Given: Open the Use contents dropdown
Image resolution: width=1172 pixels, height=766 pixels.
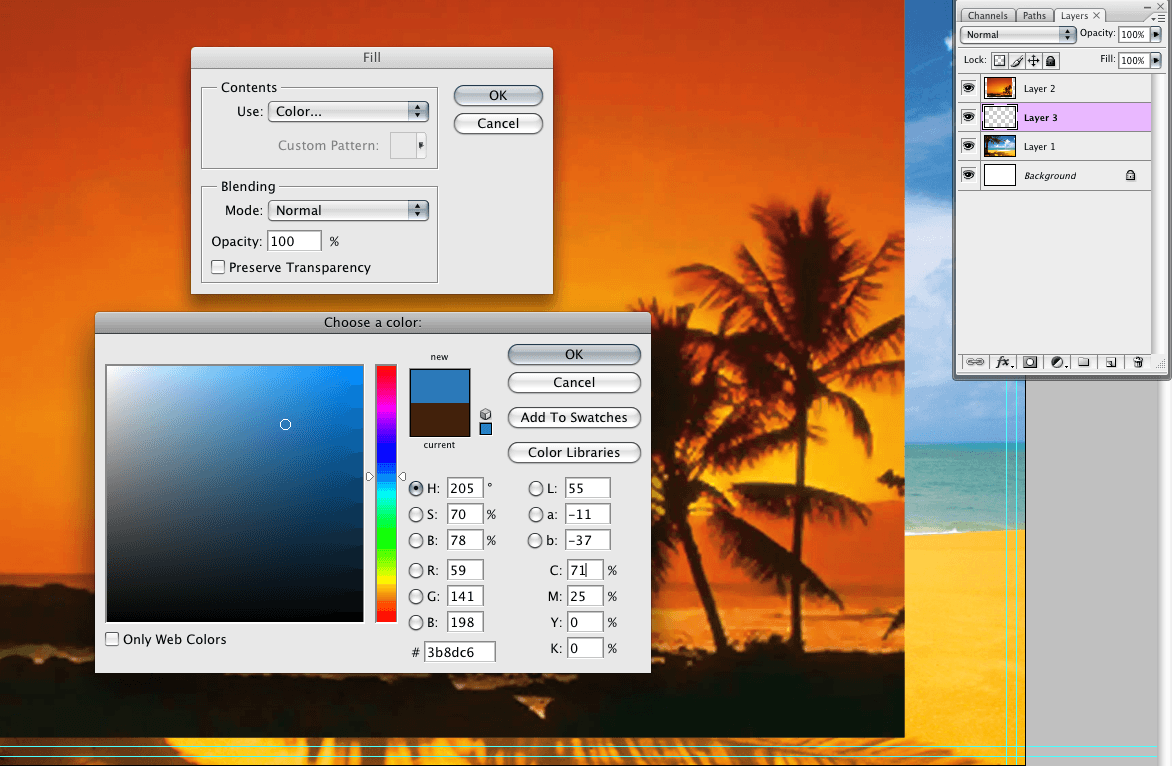Looking at the screenshot, I should tap(348, 112).
